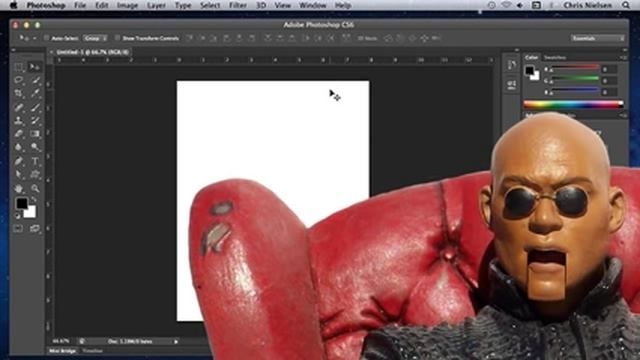The height and width of the screenshot is (360, 640).
Task: Click the Chris Nielsen user menu
Action: (588, 5)
